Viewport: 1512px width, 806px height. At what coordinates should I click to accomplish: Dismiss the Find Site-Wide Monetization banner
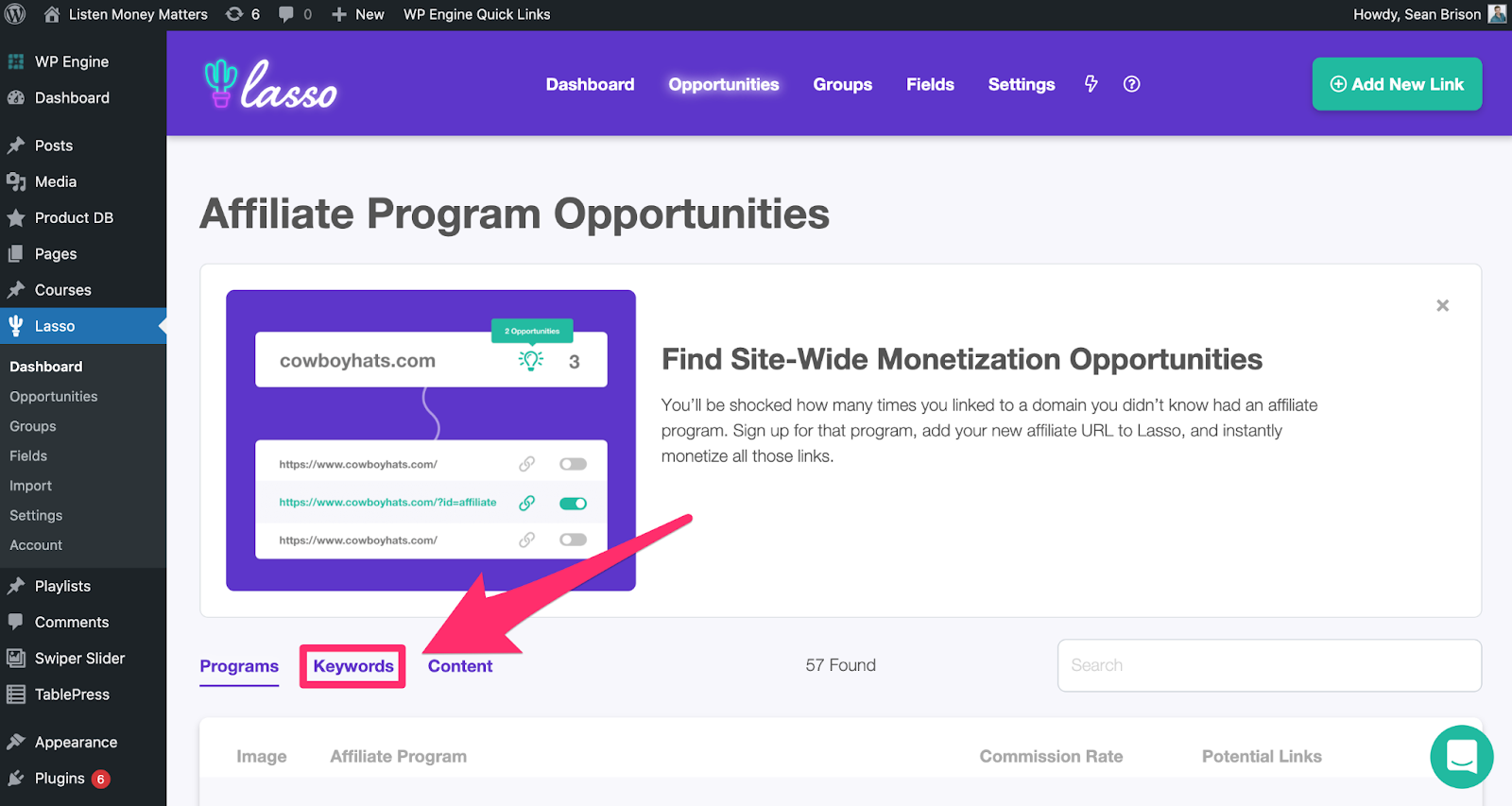pos(1442,305)
